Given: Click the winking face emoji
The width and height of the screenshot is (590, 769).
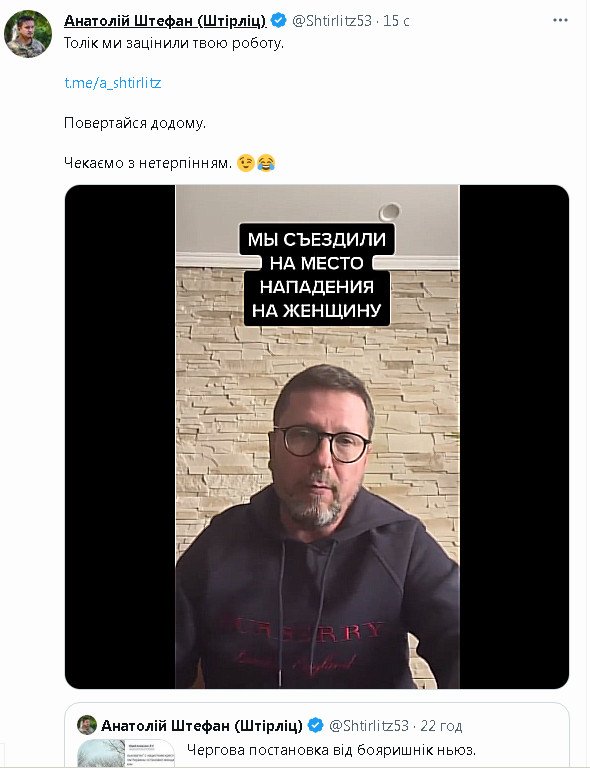Looking at the screenshot, I should [x=245, y=162].
